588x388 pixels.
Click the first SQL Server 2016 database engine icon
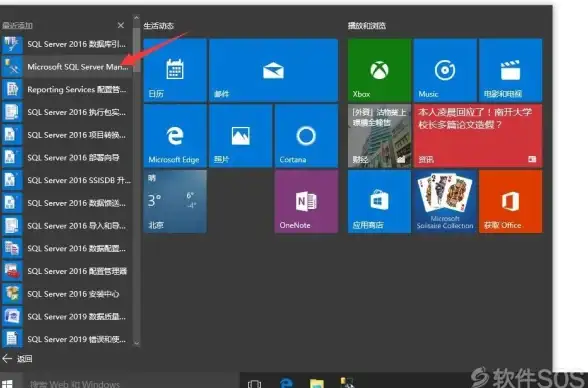pyautogui.click(x=12, y=44)
